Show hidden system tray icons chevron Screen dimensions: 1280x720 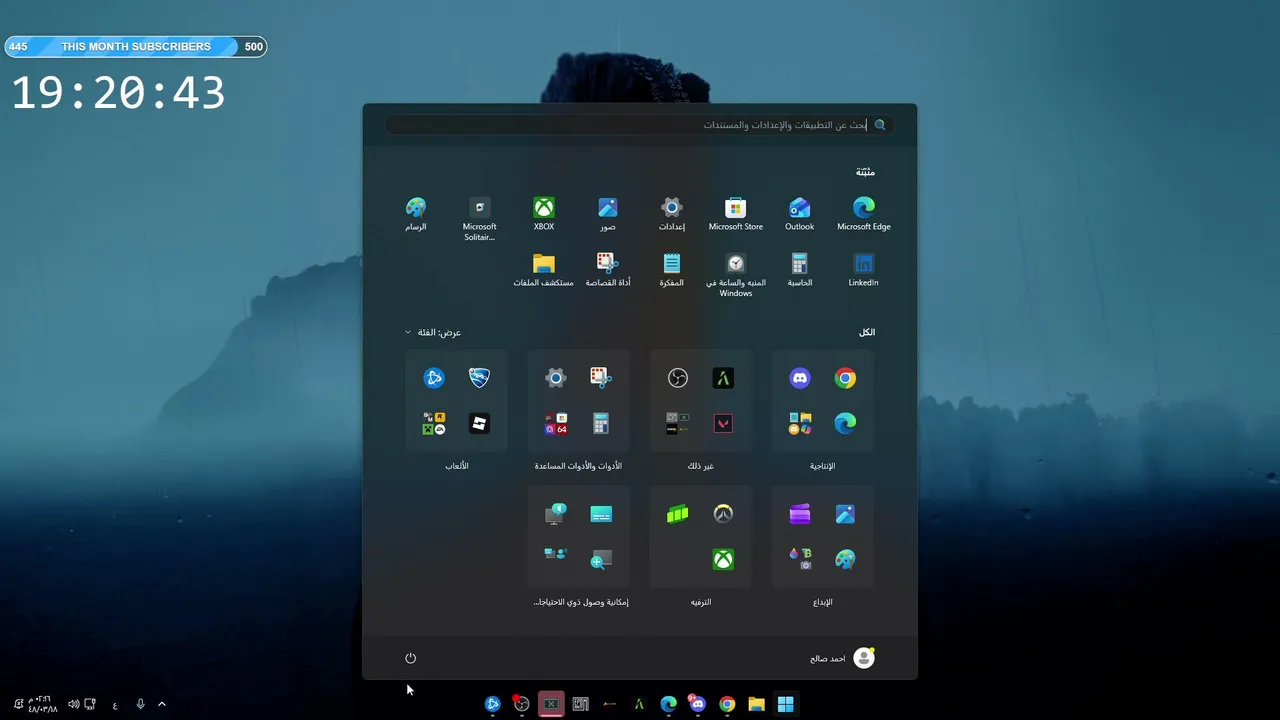coord(162,704)
